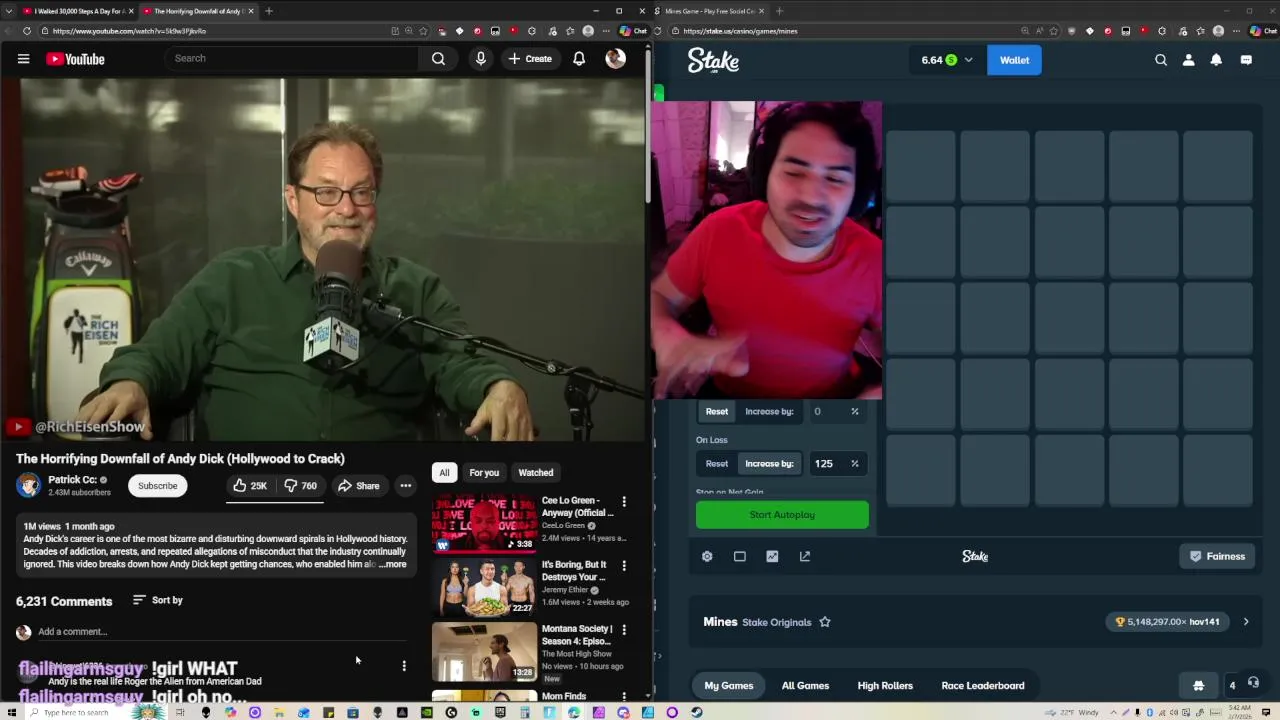Switch to All Games tab
1280x720 pixels.
point(805,685)
